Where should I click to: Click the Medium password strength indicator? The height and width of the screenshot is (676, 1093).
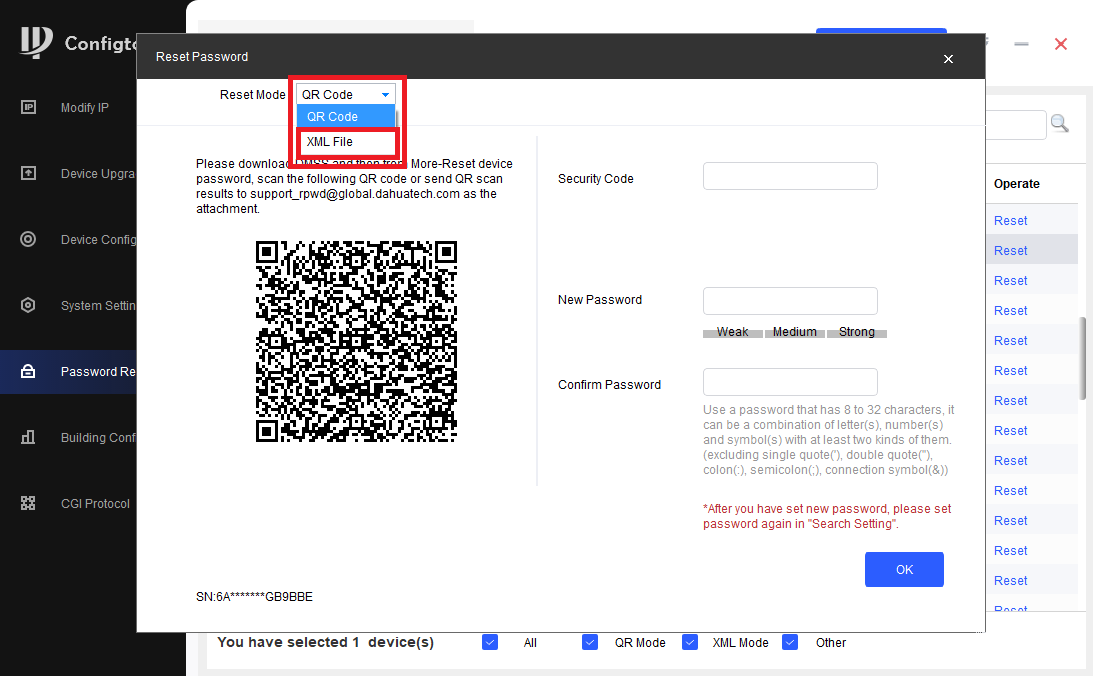coord(795,332)
